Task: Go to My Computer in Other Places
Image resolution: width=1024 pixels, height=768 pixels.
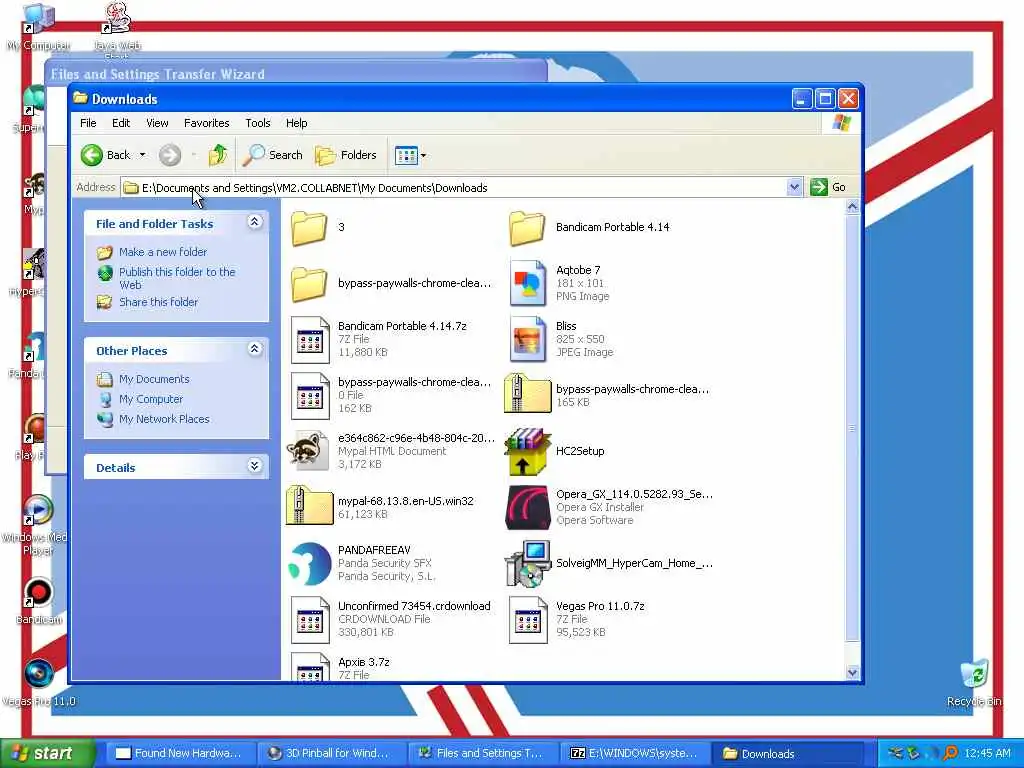Action: (151, 399)
